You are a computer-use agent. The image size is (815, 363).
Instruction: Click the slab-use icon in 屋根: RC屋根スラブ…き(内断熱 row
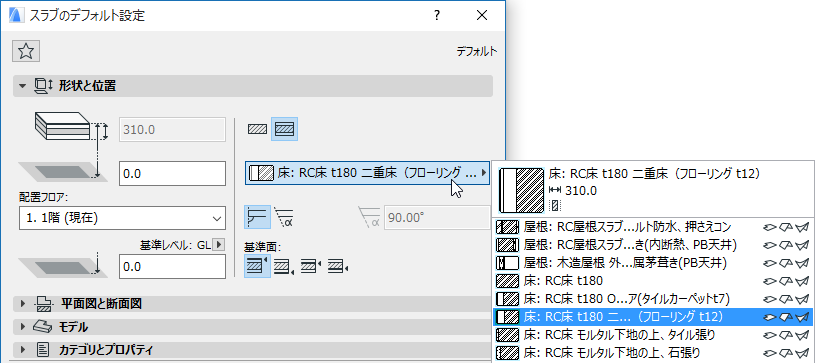pyautogui.click(x=785, y=244)
